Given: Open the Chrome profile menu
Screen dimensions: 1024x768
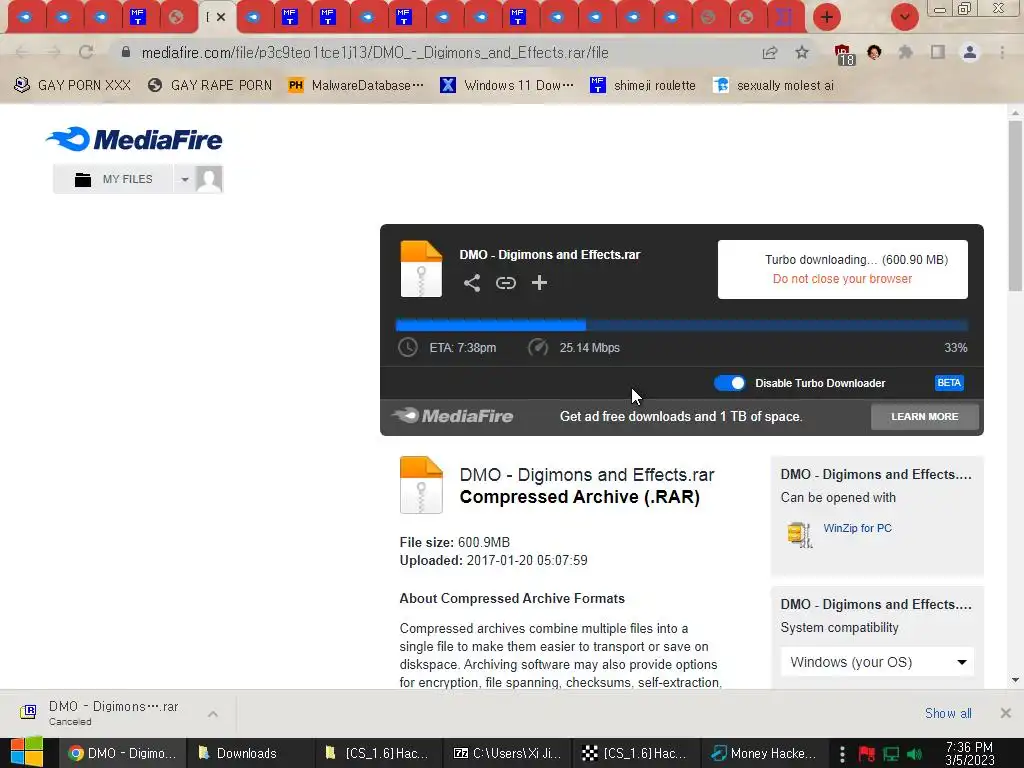Looking at the screenshot, I should [x=970, y=52].
